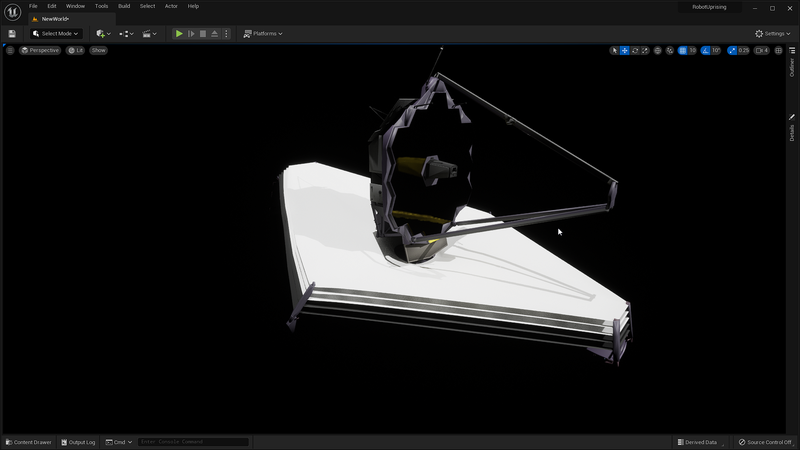Open the File menu
Viewport: 800px width, 450px height.
tap(33, 6)
